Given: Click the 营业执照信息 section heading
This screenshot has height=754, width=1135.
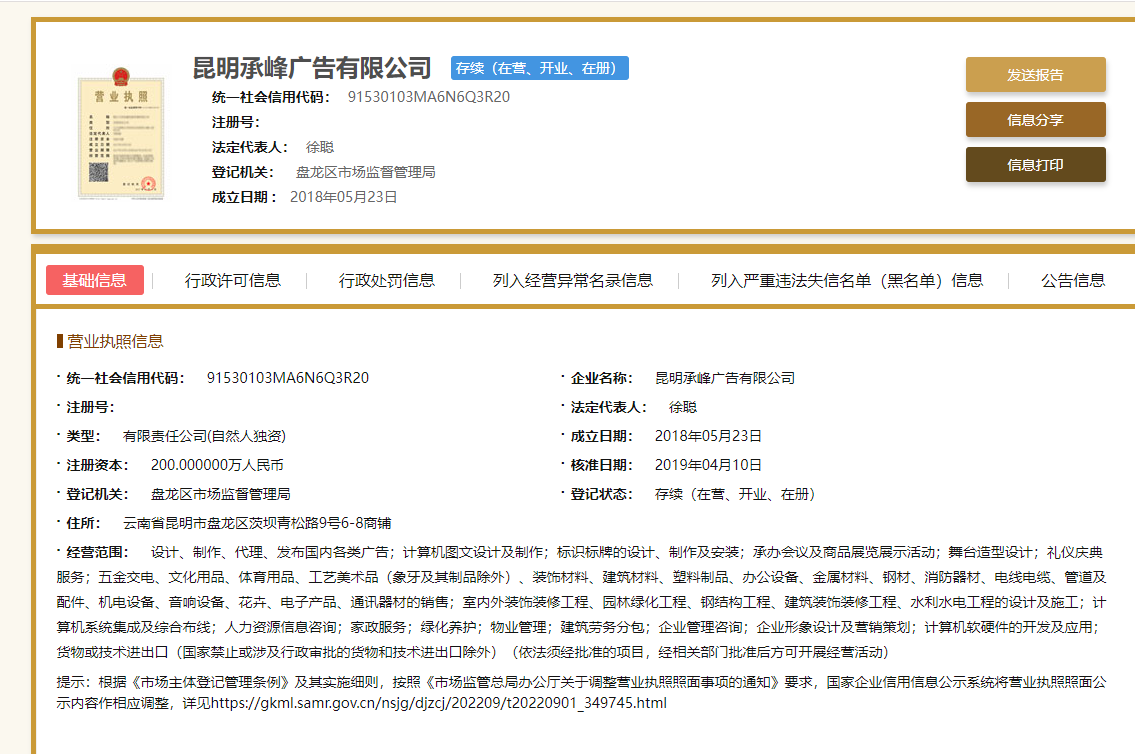Looking at the screenshot, I should pyautogui.click(x=115, y=341).
